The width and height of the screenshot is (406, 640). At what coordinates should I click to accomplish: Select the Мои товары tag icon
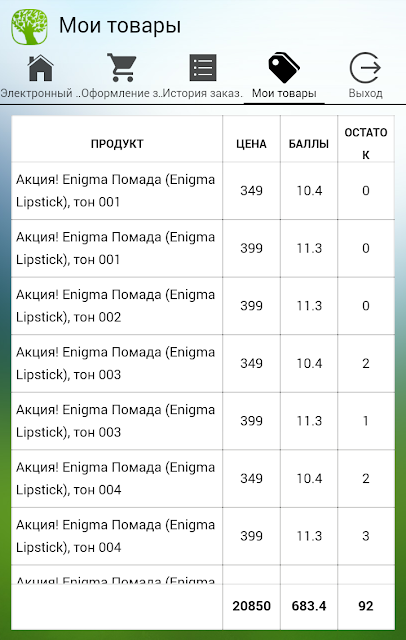coord(284,67)
